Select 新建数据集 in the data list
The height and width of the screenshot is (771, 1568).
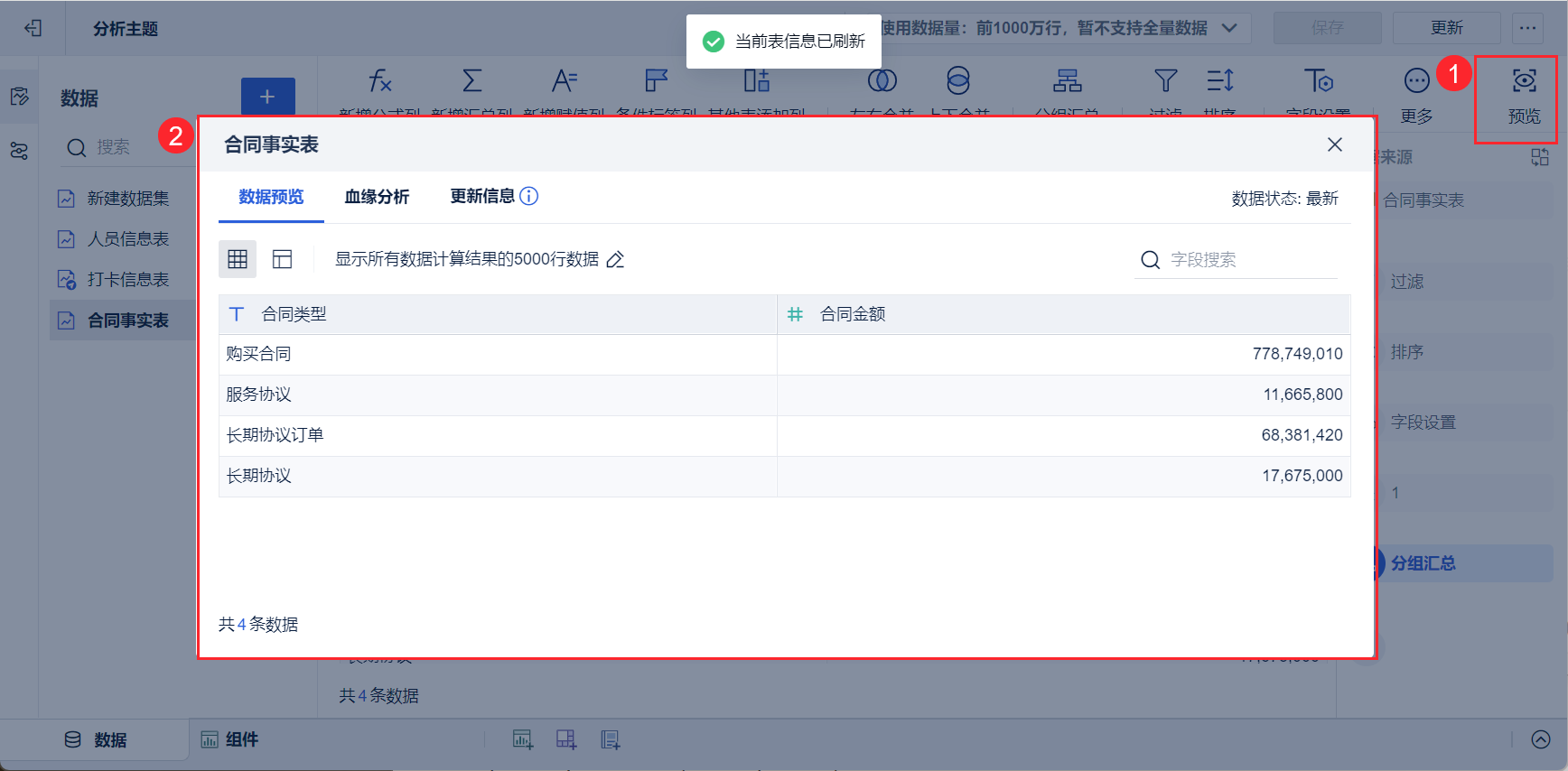point(122,199)
